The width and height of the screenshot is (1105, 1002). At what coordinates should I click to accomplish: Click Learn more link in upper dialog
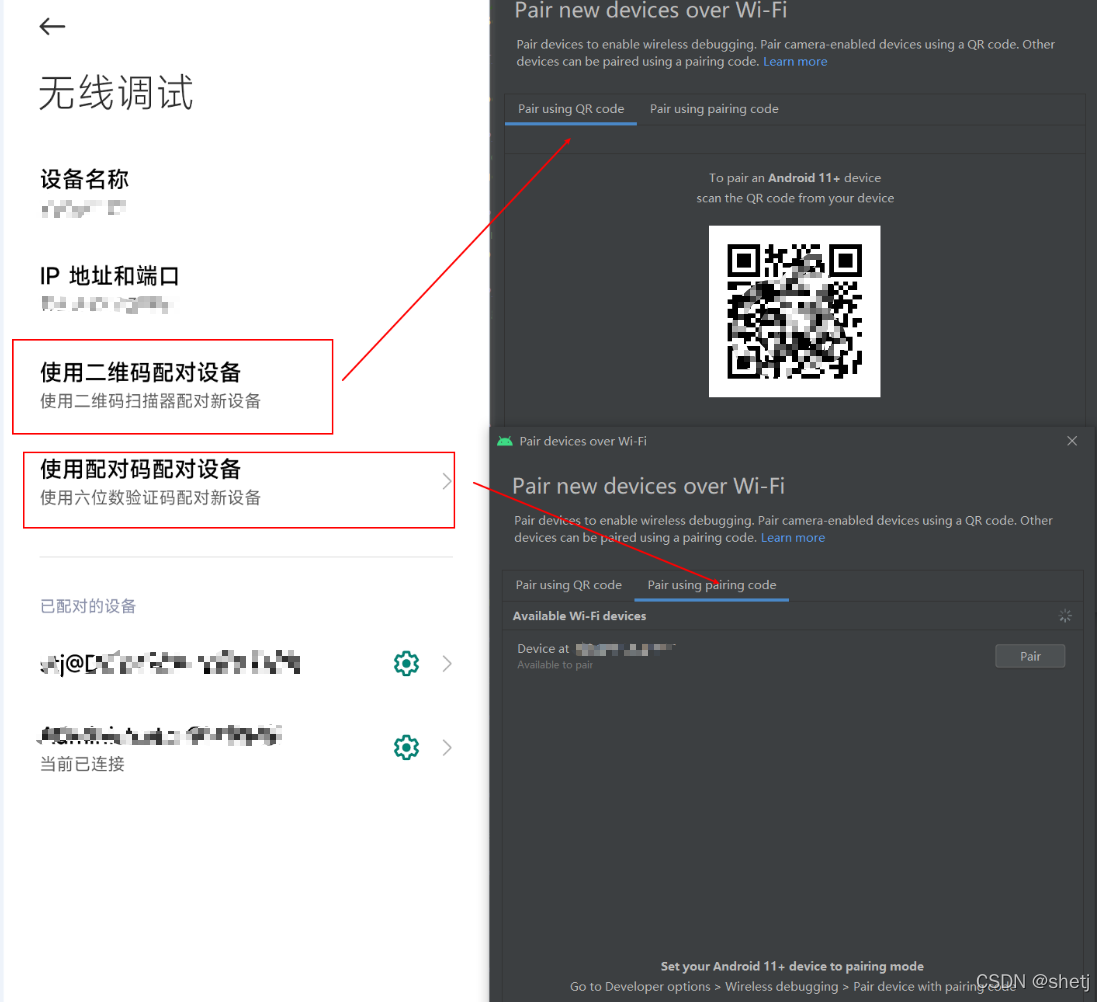(x=795, y=61)
